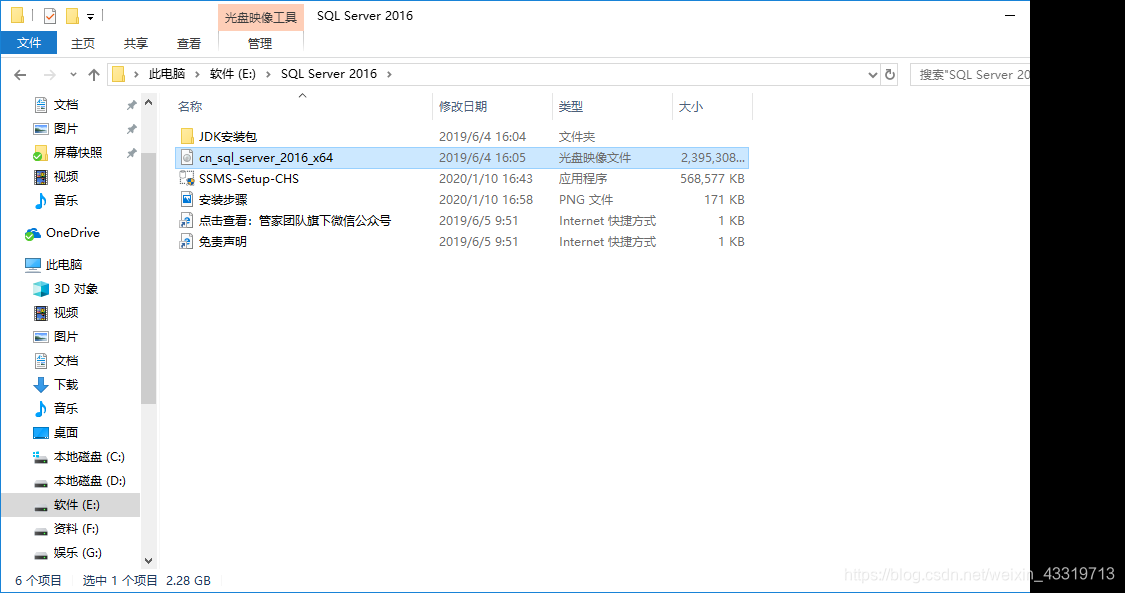Click the 光盘映像工具 contextual tab
The image size is (1125, 593).
tap(261, 17)
